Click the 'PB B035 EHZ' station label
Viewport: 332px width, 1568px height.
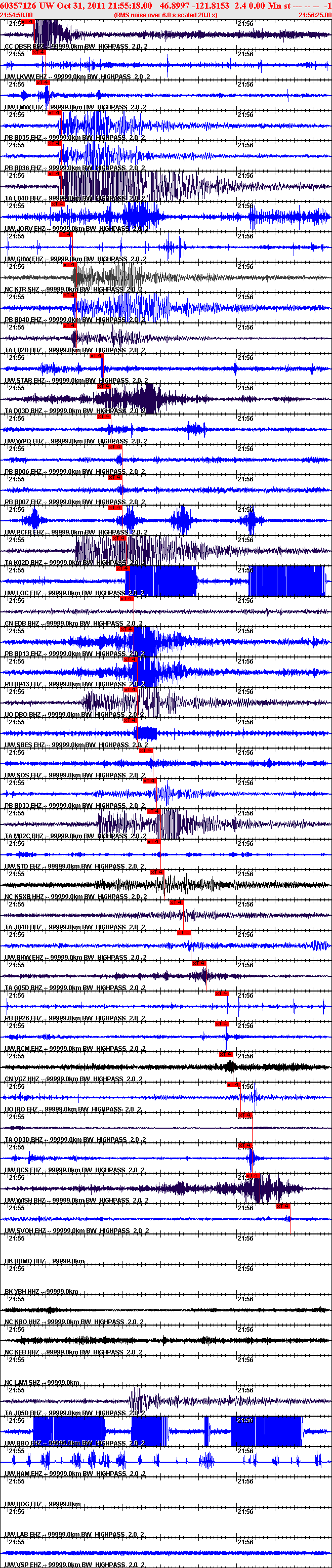pyautogui.click(x=24, y=138)
